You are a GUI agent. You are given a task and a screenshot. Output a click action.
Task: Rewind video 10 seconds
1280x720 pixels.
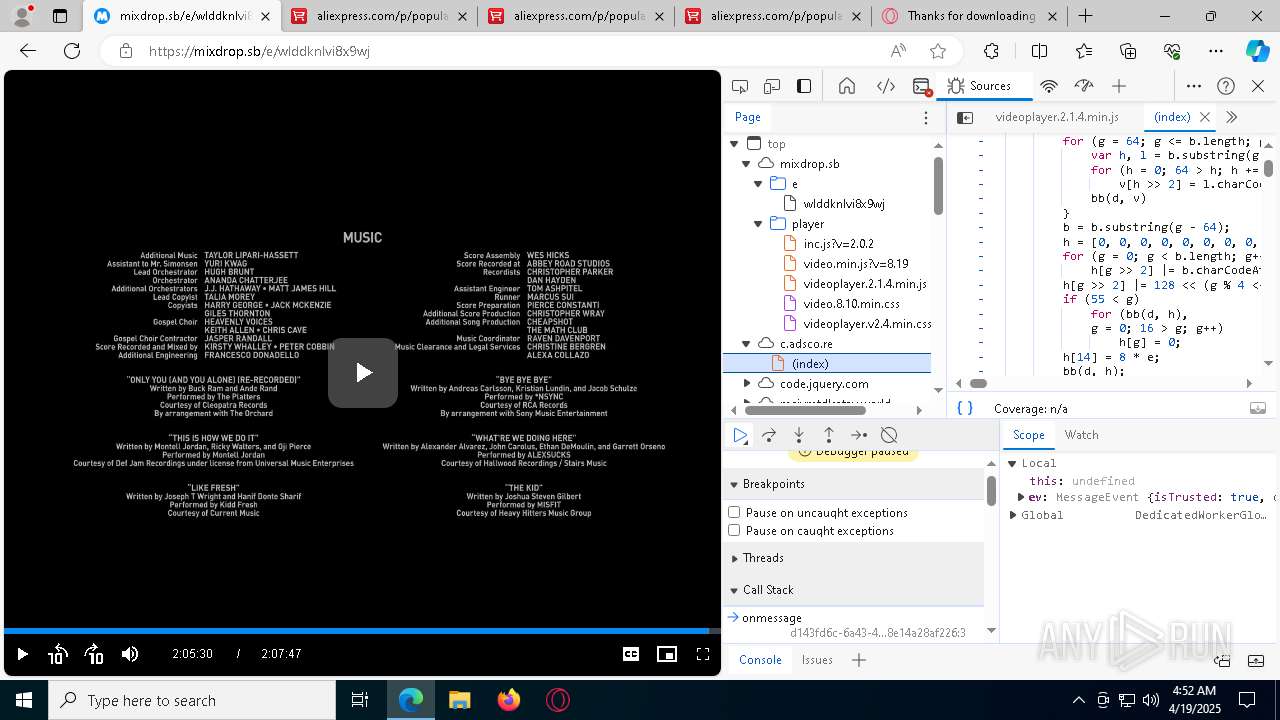(x=57, y=654)
